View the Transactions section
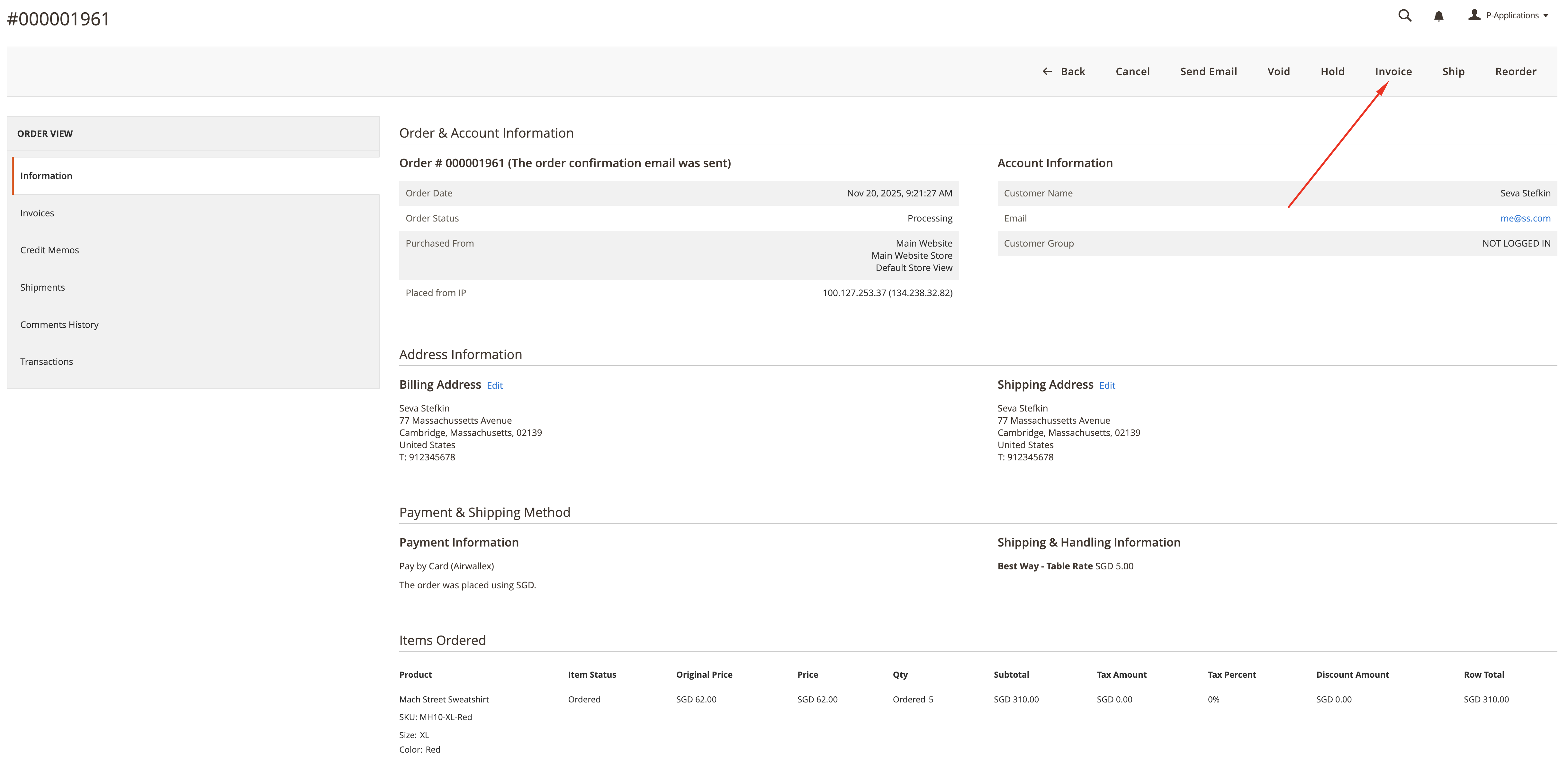 (46, 361)
